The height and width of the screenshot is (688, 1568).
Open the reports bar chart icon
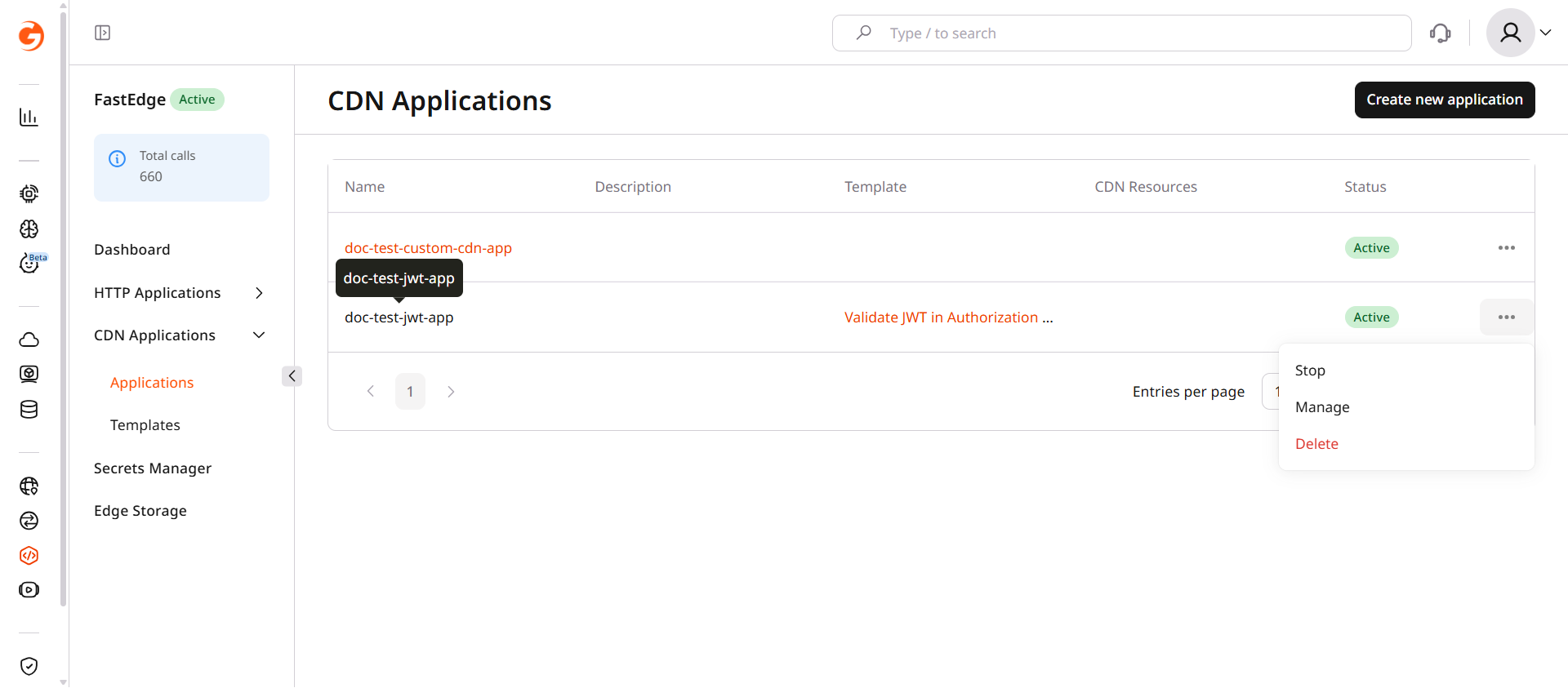29,118
